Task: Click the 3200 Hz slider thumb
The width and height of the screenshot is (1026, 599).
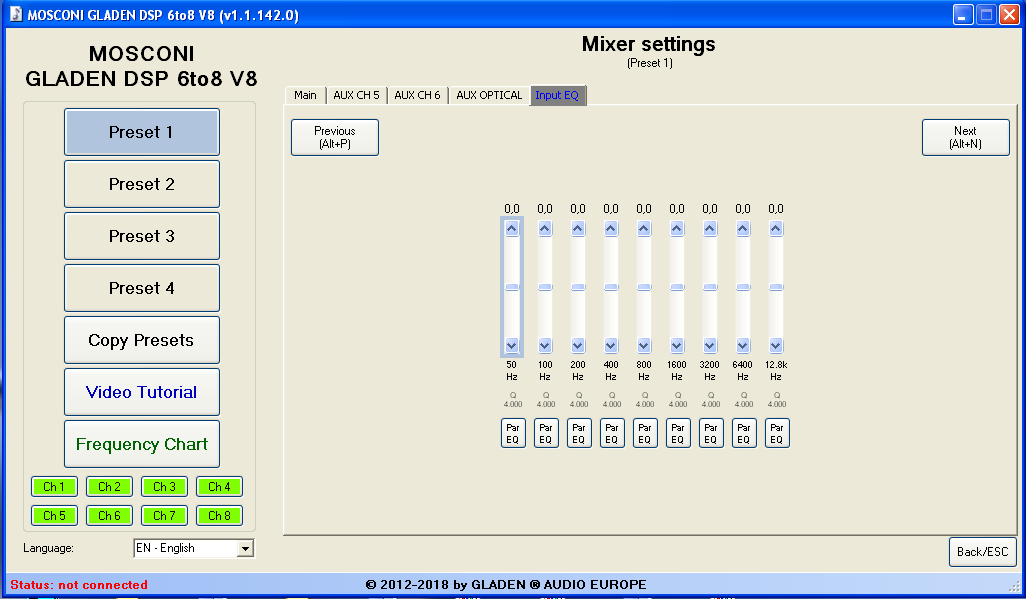Action: click(x=710, y=287)
